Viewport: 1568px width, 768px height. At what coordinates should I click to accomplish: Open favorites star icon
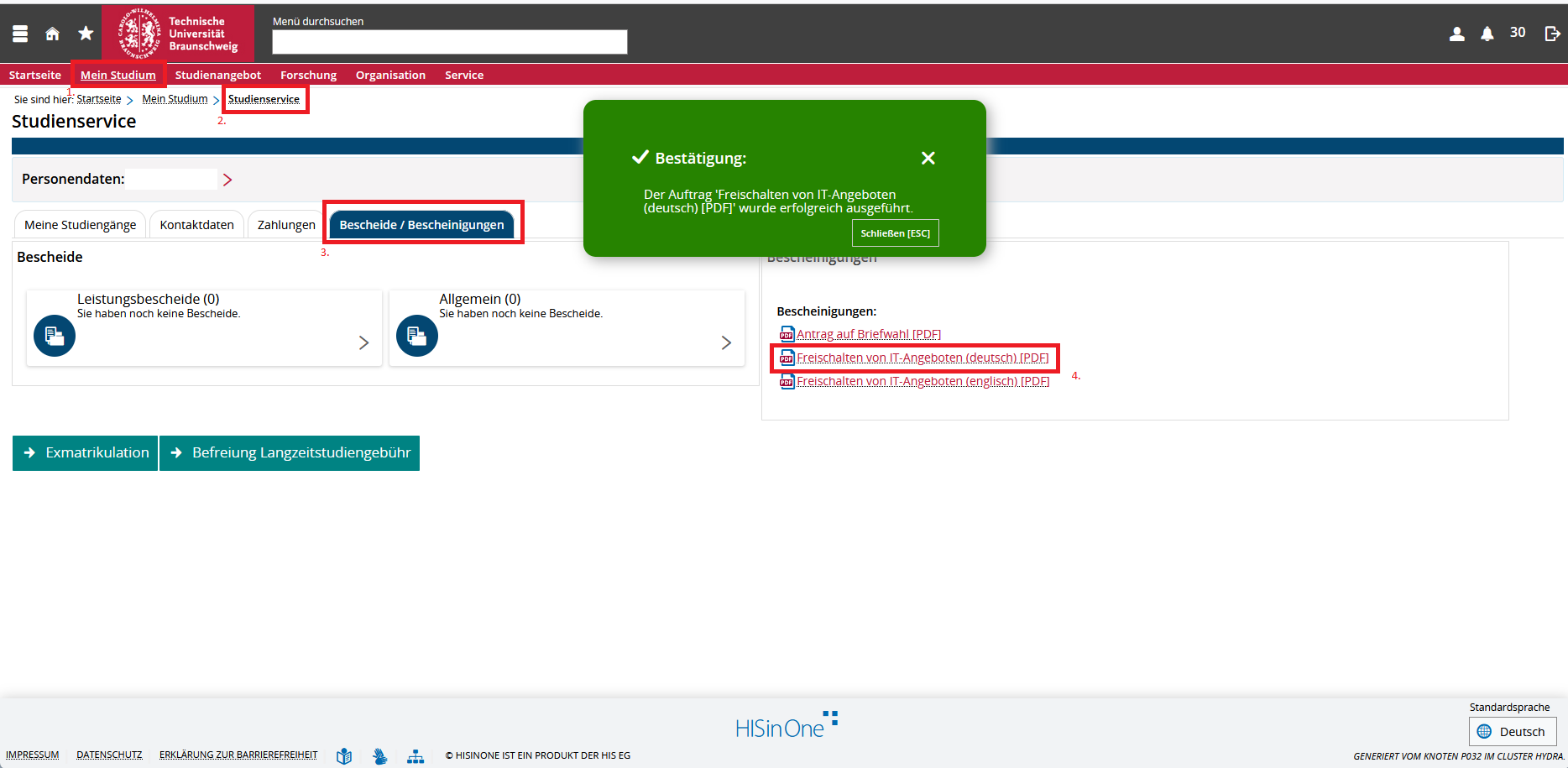pyautogui.click(x=86, y=34)
